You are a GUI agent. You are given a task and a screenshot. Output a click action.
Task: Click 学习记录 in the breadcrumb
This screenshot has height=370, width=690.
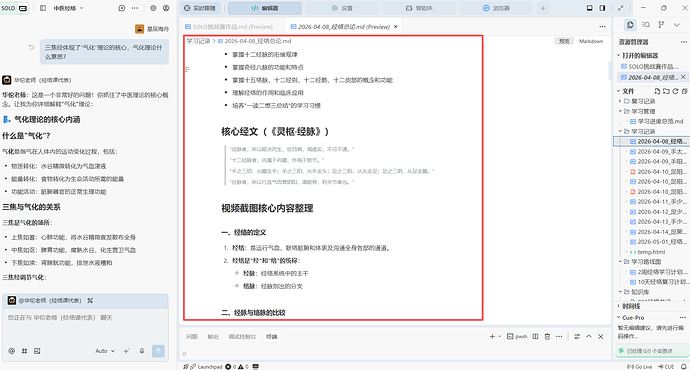pos(198,41)
